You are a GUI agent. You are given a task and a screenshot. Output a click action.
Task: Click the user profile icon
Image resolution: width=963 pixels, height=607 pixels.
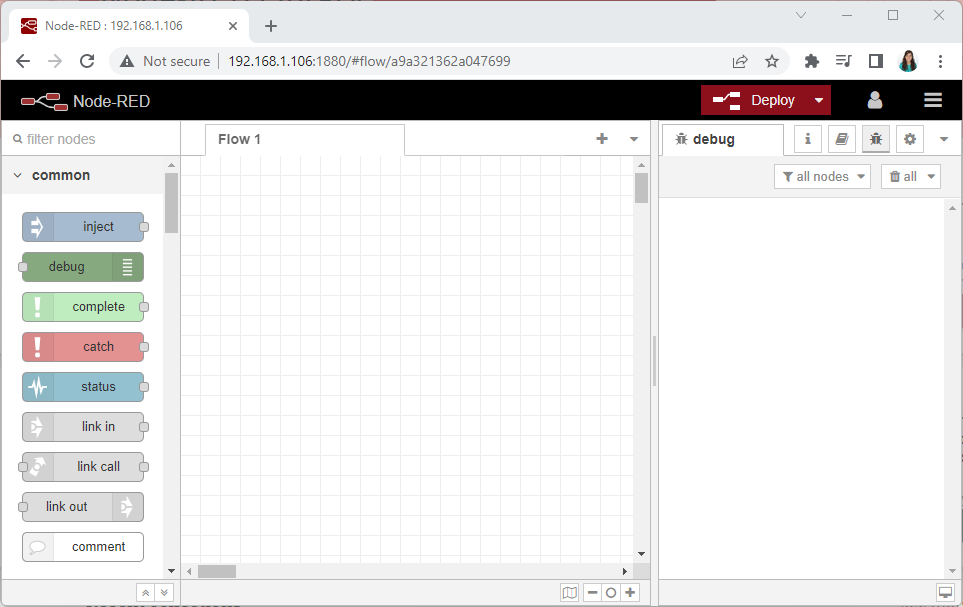coord(875,100)
